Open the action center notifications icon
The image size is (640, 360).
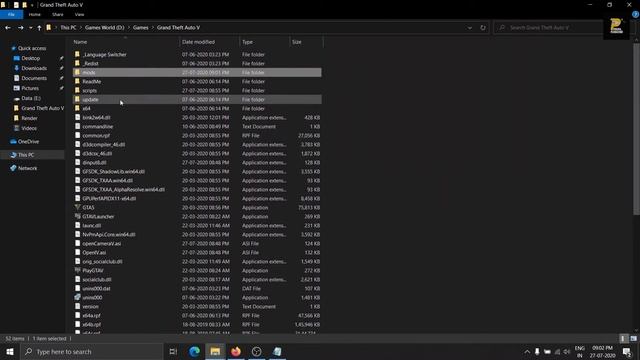click(x=627, y=351)
